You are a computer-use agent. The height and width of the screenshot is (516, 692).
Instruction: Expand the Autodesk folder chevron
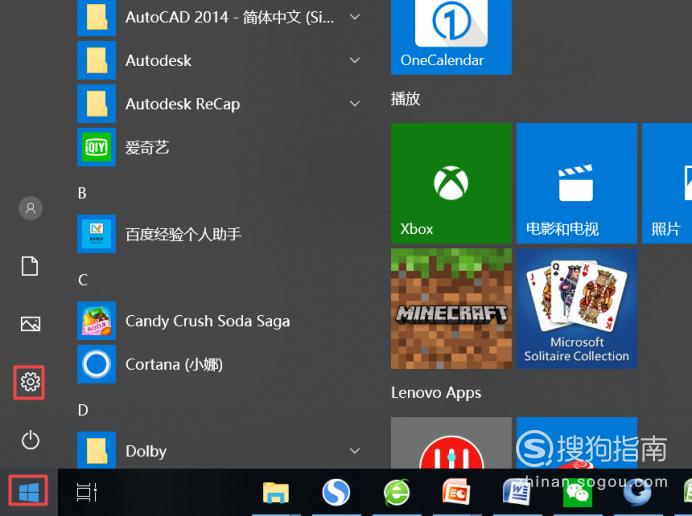[355, 60]
